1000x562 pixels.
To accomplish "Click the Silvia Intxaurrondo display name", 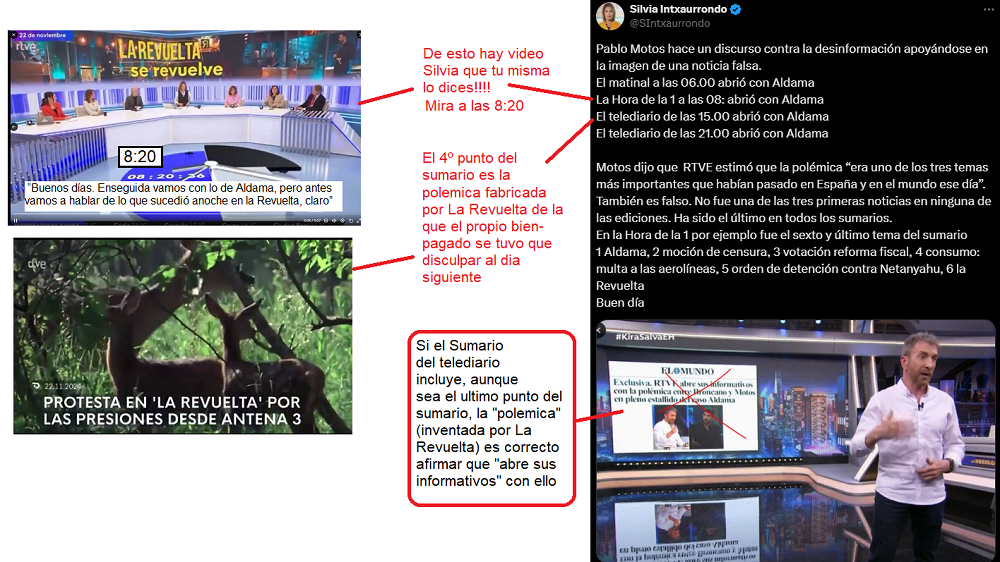I will [678, 9].
